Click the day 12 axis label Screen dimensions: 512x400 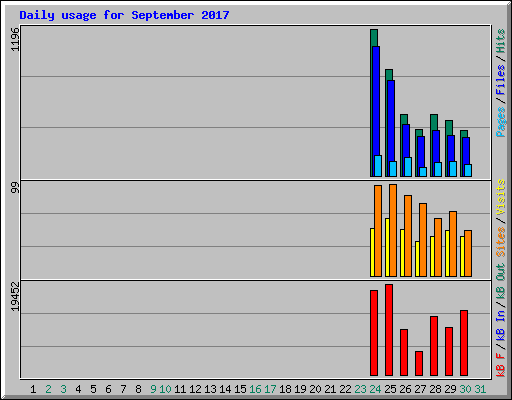point(195,389)
